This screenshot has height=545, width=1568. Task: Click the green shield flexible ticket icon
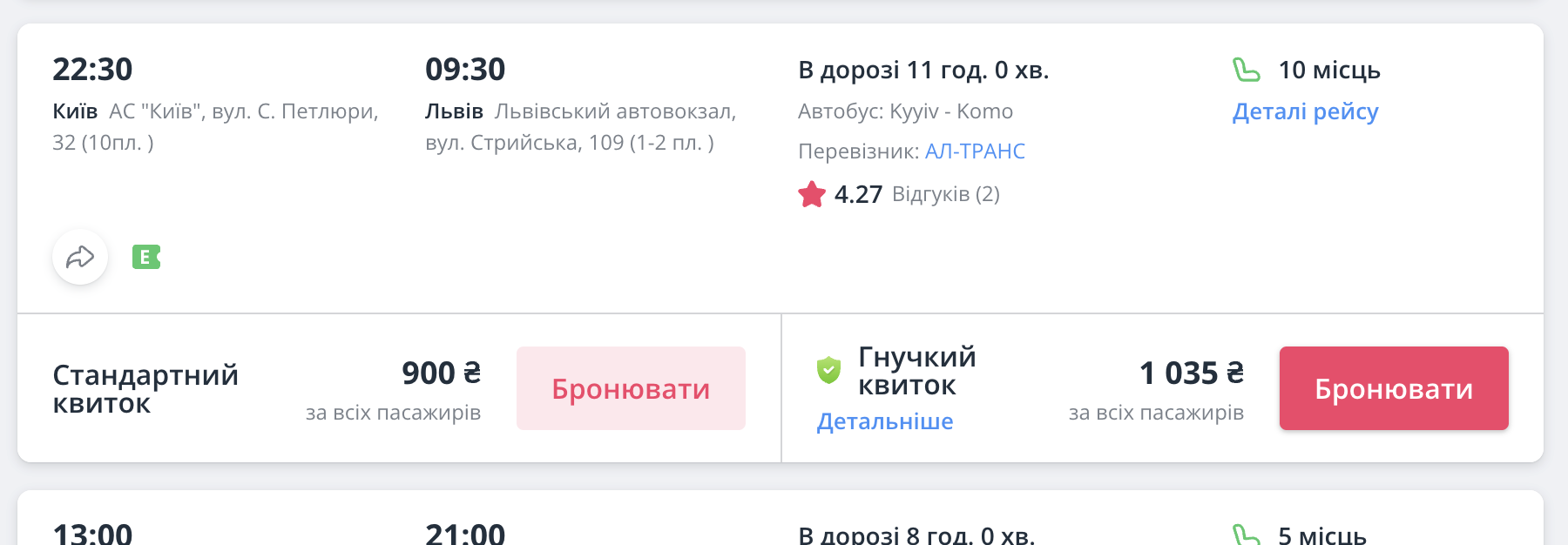point(828,371)
